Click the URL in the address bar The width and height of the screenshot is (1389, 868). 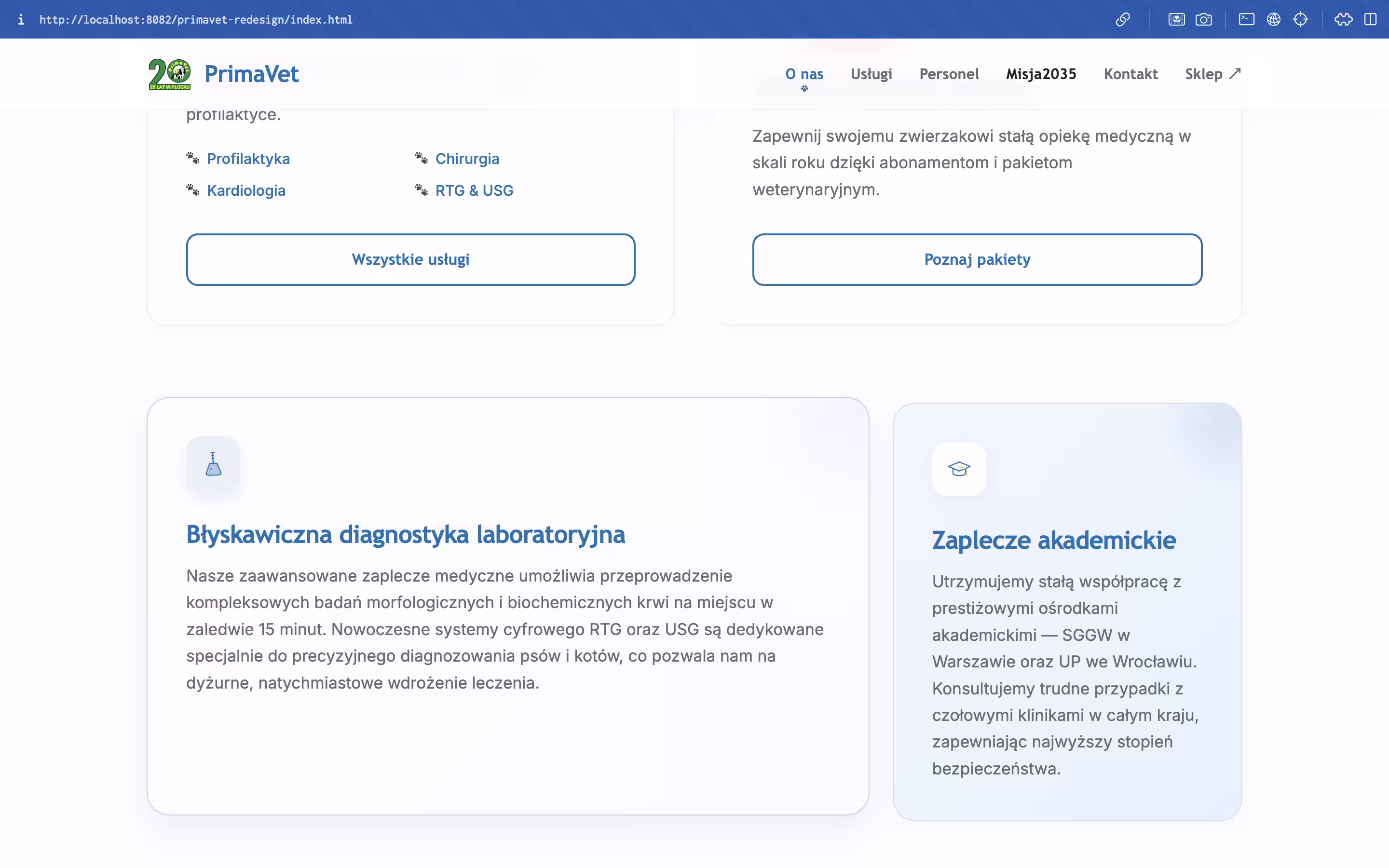coord(196,19)
